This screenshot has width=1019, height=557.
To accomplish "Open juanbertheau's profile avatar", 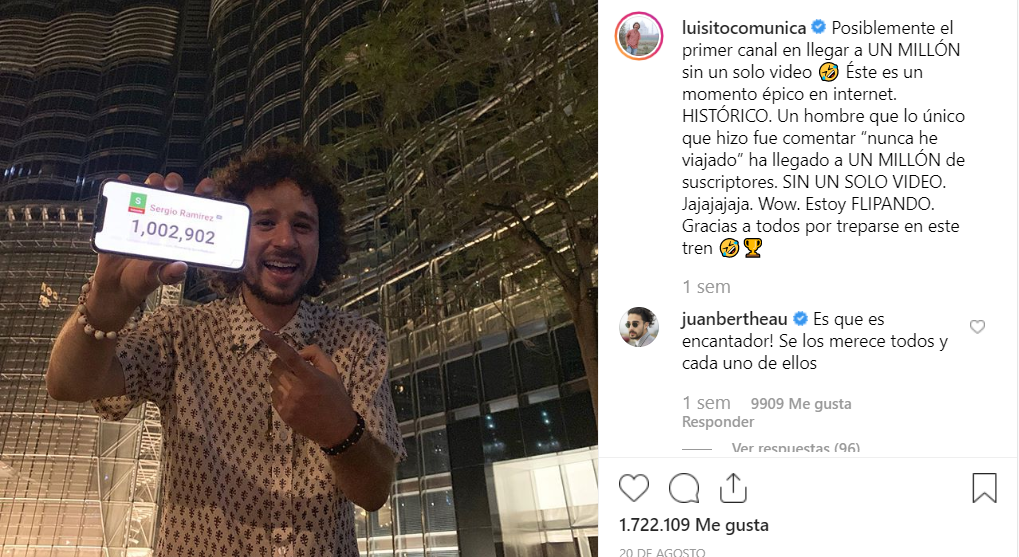I will pyautogui.click(x=638, y=327).
